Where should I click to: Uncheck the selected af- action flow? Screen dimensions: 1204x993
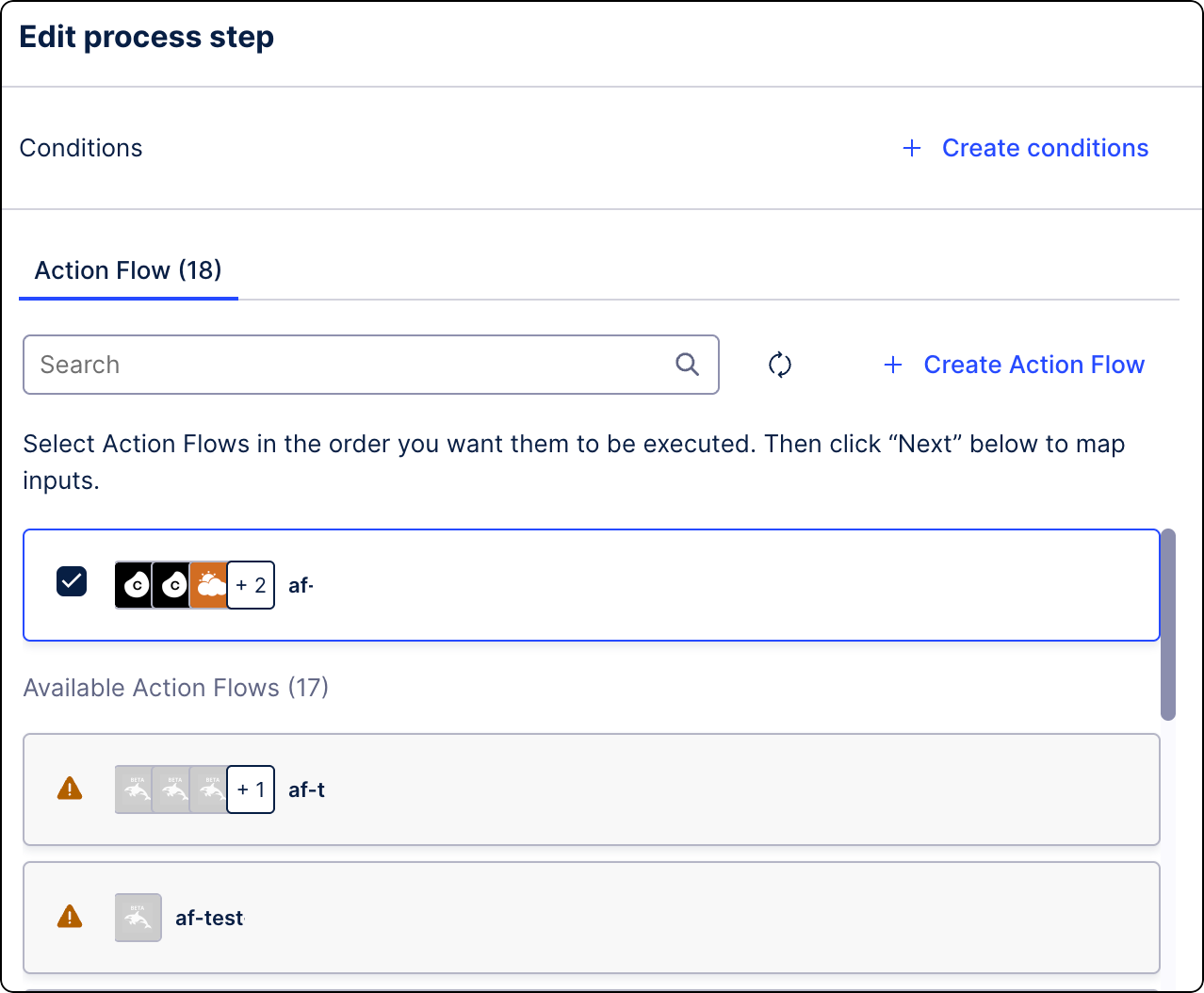point(71,581)
